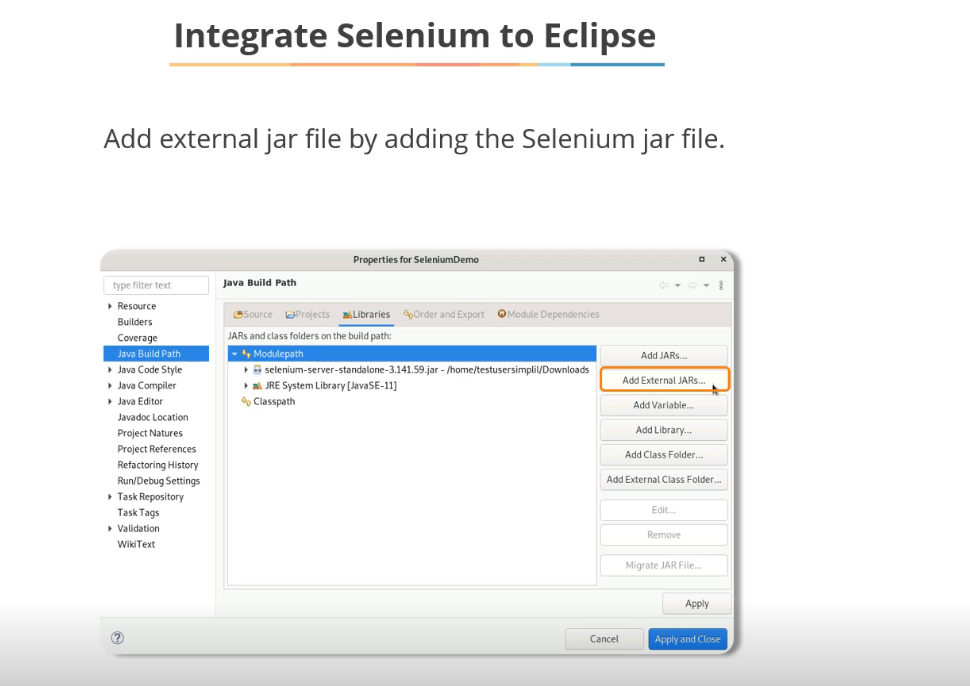Click the Add Library... button
Screen dimensions: 970x686
[x=664, y=430]
